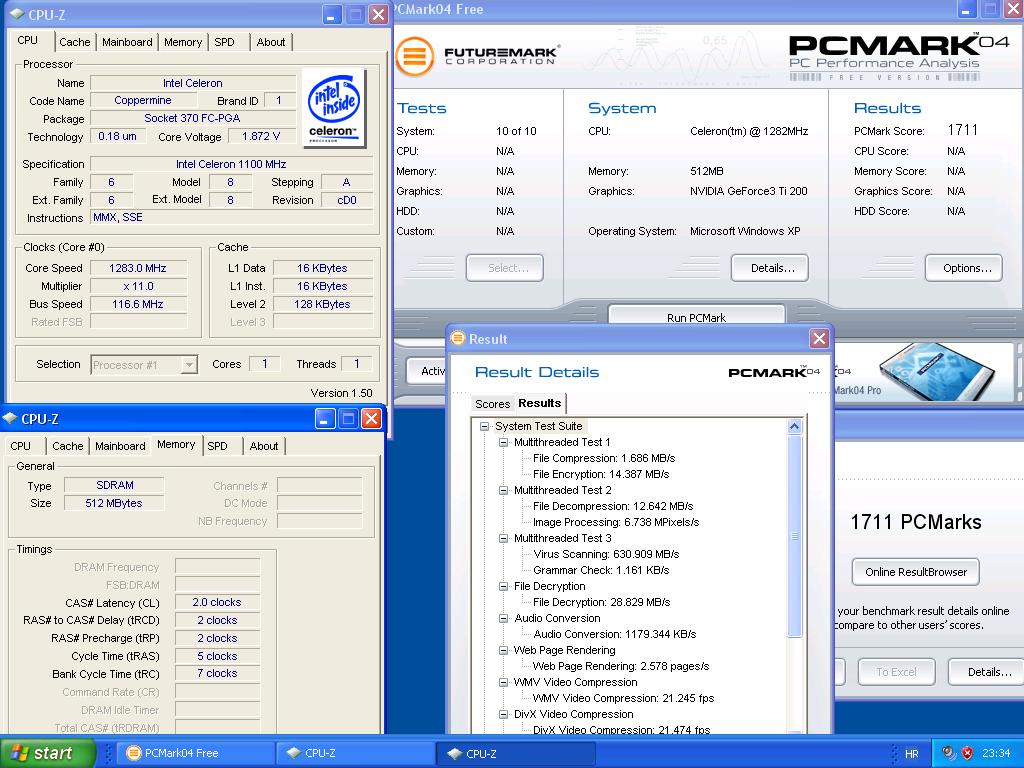Switch to Memory tab in top CPU-Z

click(x=183, y=42)
